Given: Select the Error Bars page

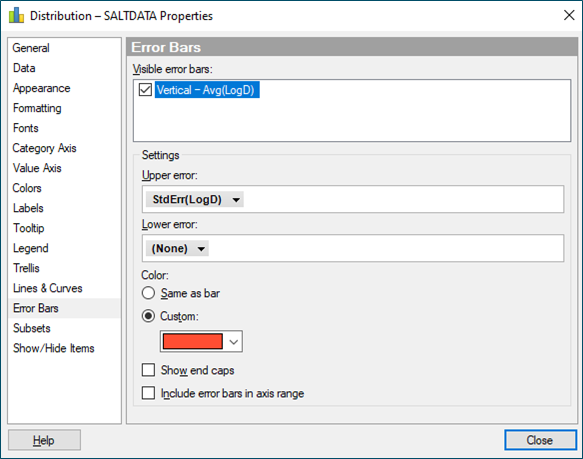Looking at the screenshot, I should point(64,308).
